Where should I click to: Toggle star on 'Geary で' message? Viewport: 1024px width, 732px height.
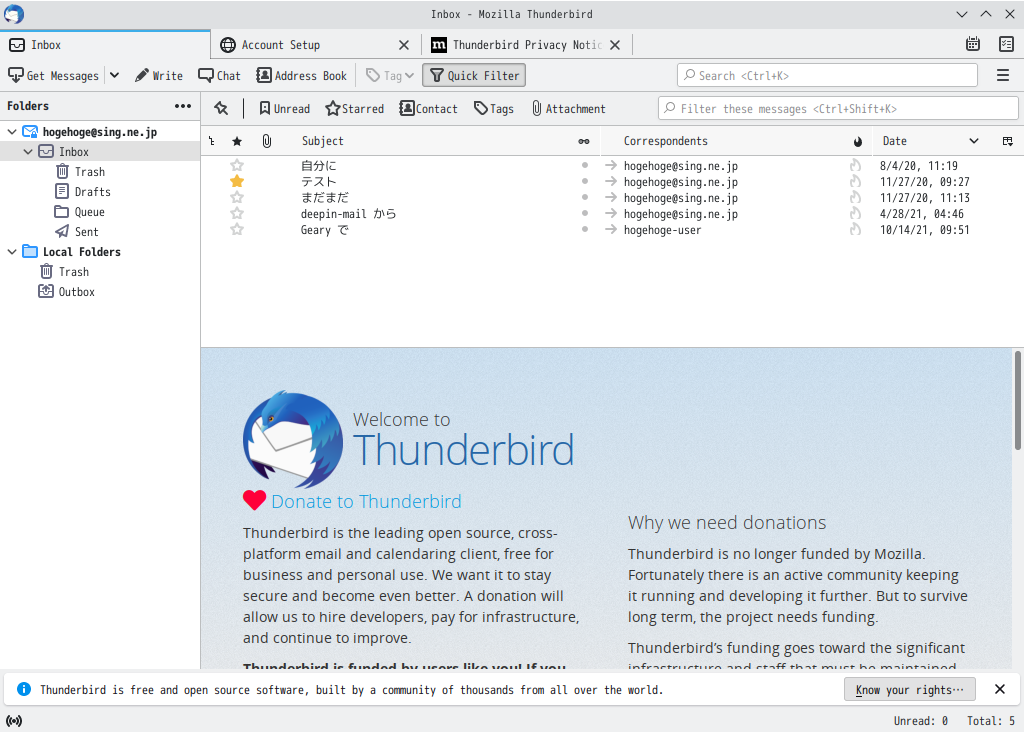click(x=237, y=230)
